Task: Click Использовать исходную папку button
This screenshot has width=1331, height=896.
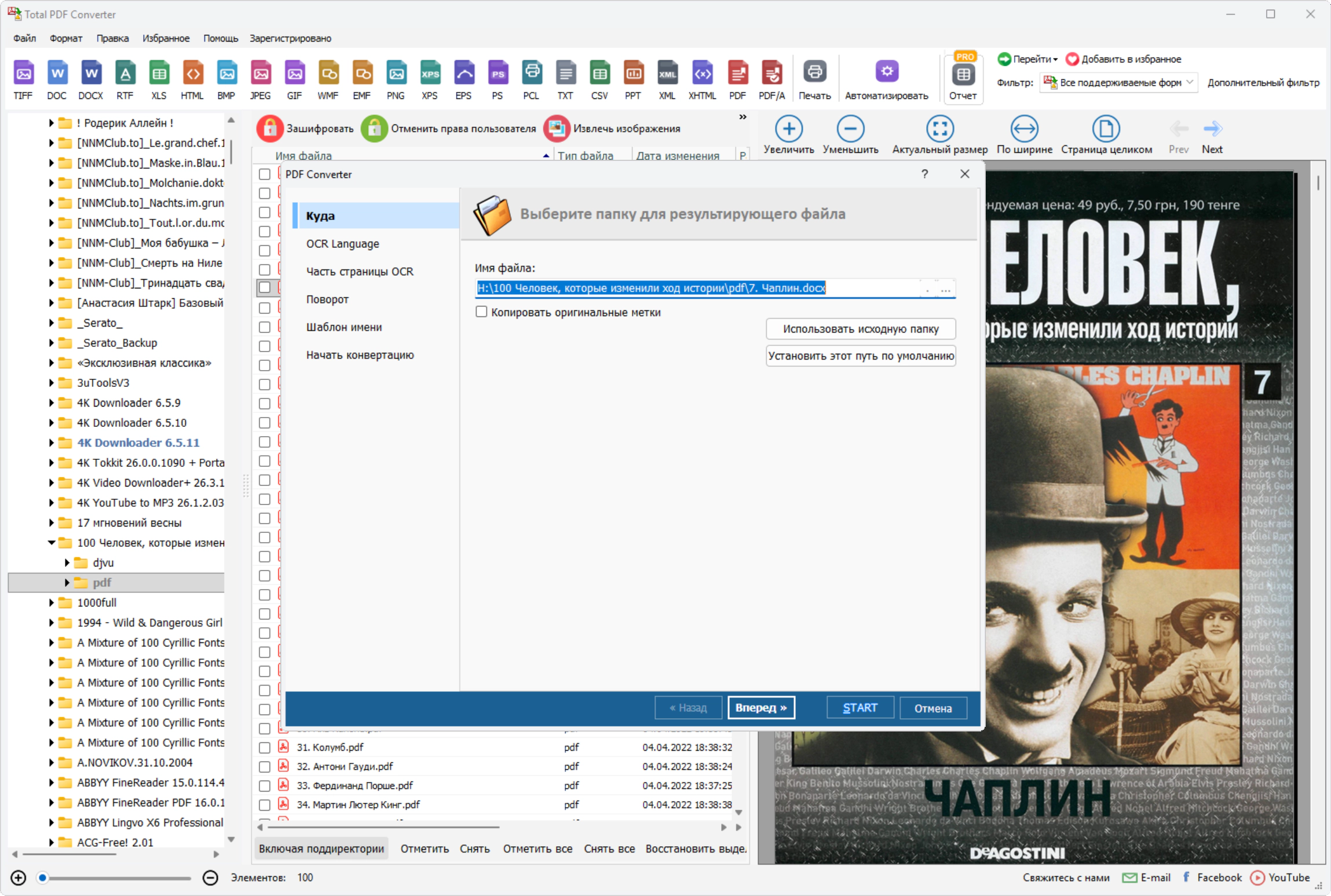Action: coord(861,329)
